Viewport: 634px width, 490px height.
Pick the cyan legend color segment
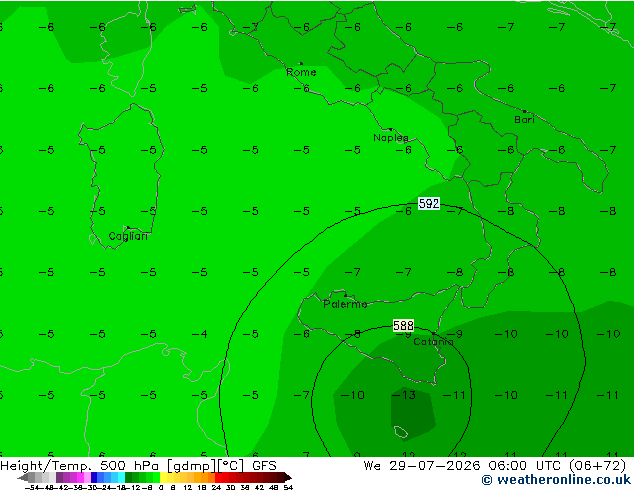(121, 478)
